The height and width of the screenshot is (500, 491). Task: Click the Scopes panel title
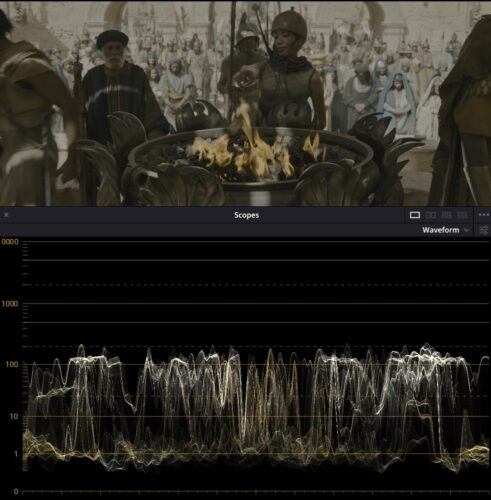(x=246, y=215)
